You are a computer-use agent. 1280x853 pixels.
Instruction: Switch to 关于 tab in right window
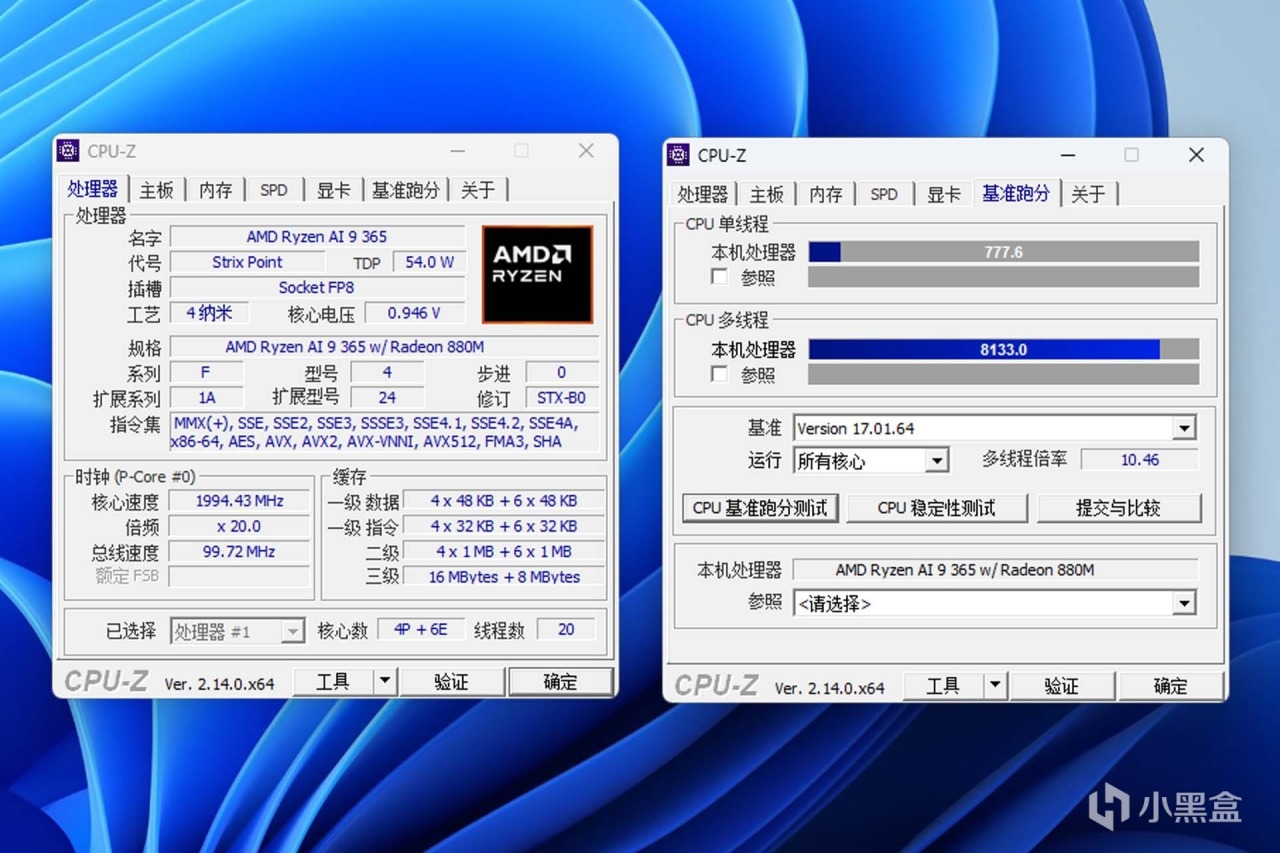(x=1088, y=194)
